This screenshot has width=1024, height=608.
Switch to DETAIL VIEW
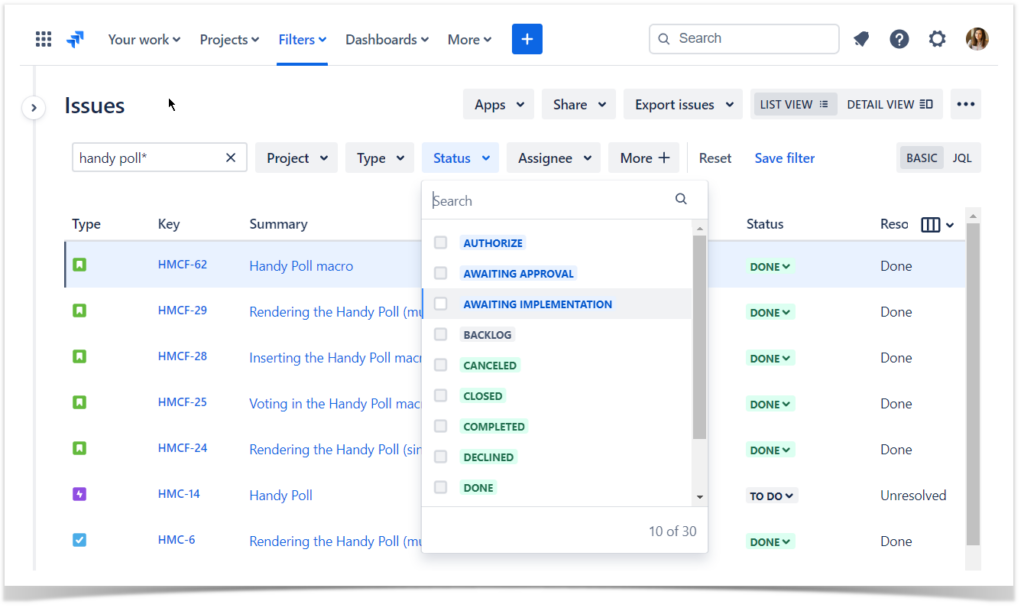(x=889, y=104)
